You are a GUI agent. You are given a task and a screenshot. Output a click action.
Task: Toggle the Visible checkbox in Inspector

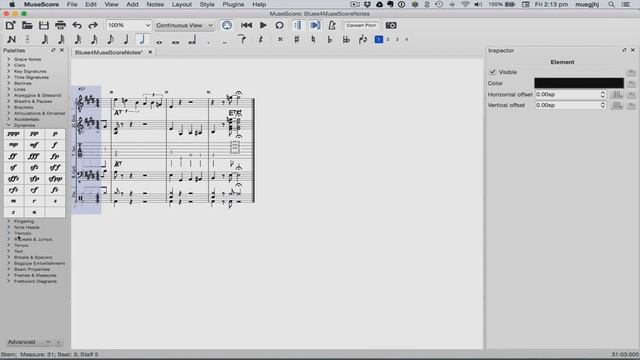pos(493,72)
